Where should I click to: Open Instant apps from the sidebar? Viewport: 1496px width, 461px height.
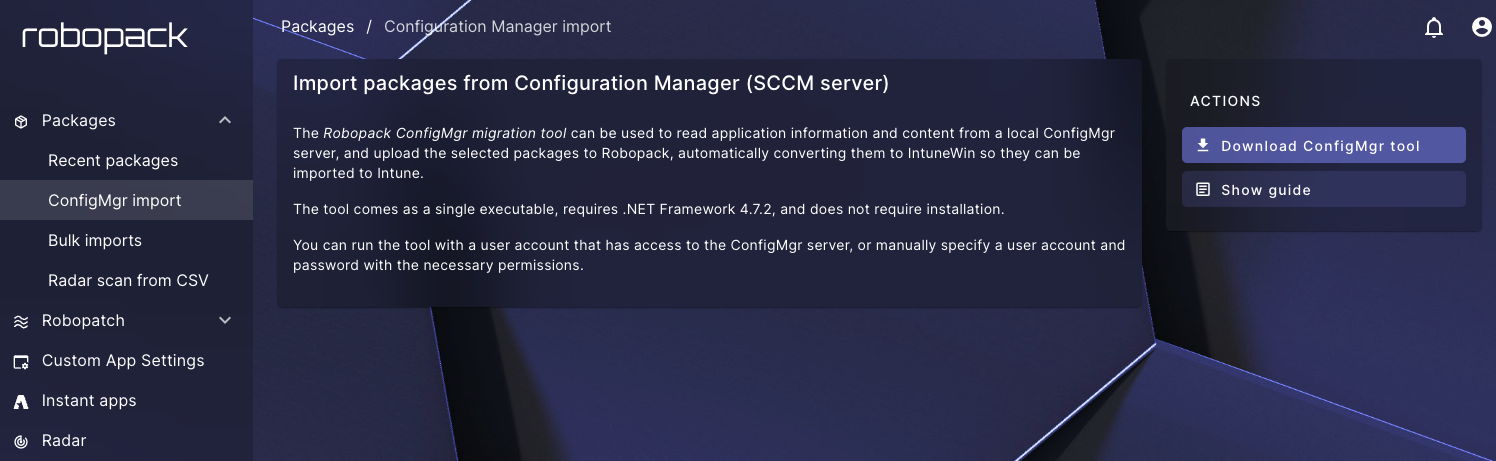[x=89, y=401]
